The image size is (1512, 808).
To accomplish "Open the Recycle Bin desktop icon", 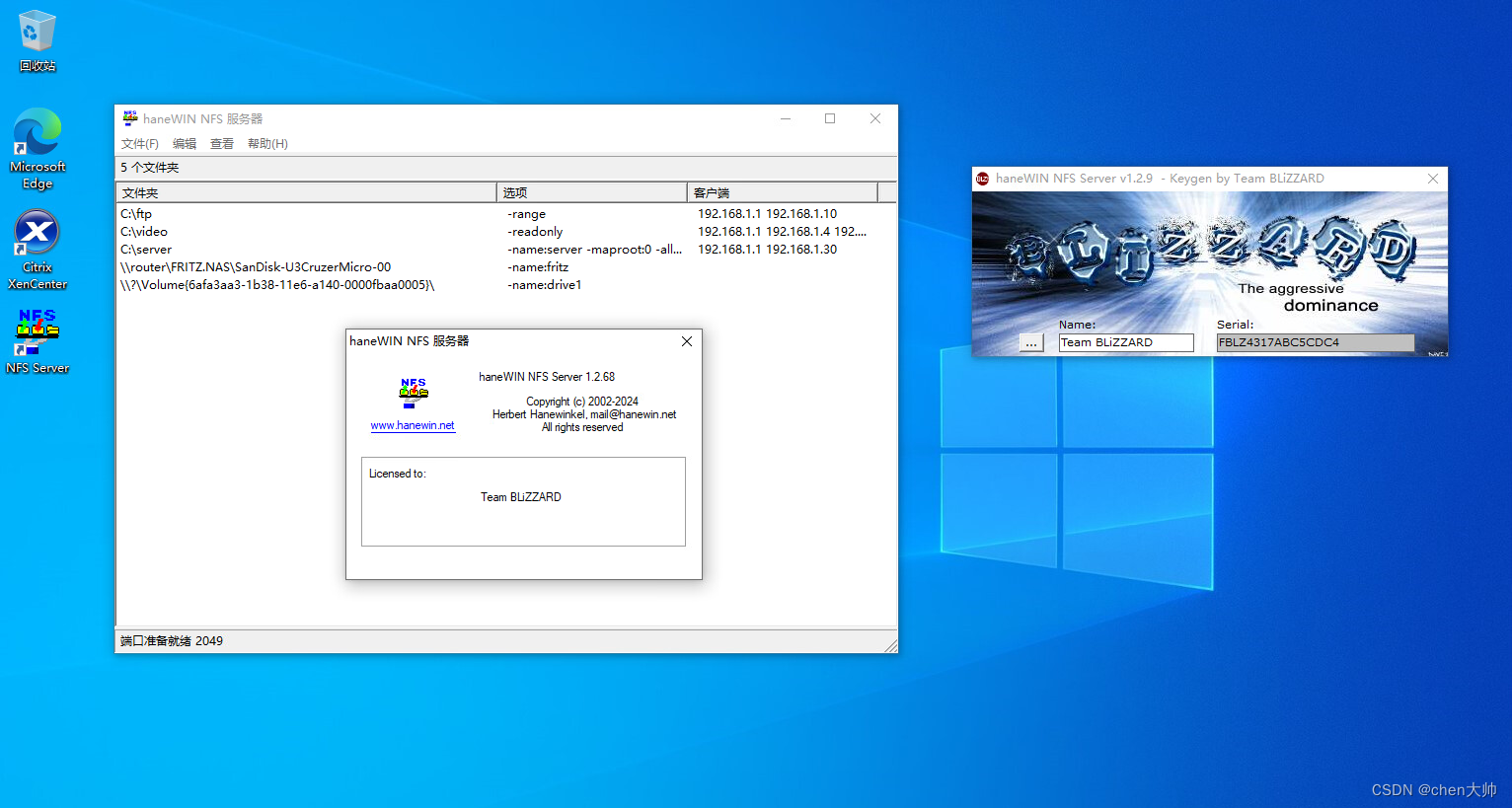I will click(x=38, y=40).
